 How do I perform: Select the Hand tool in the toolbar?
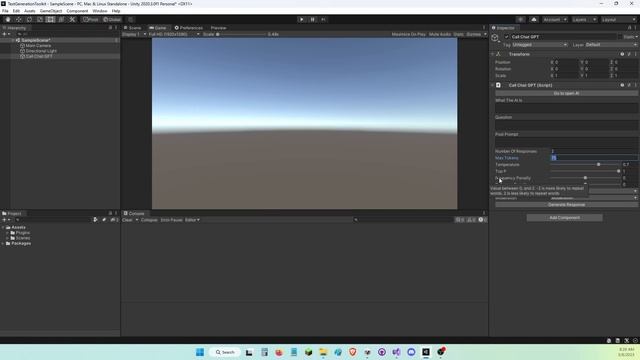pyautogui.click(x=8, y=20)
